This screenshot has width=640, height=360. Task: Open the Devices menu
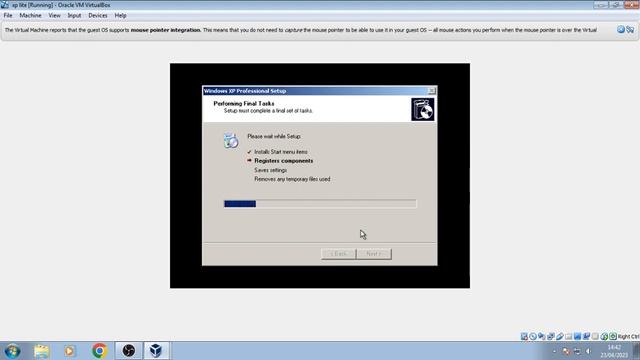(x=98, y=16)
